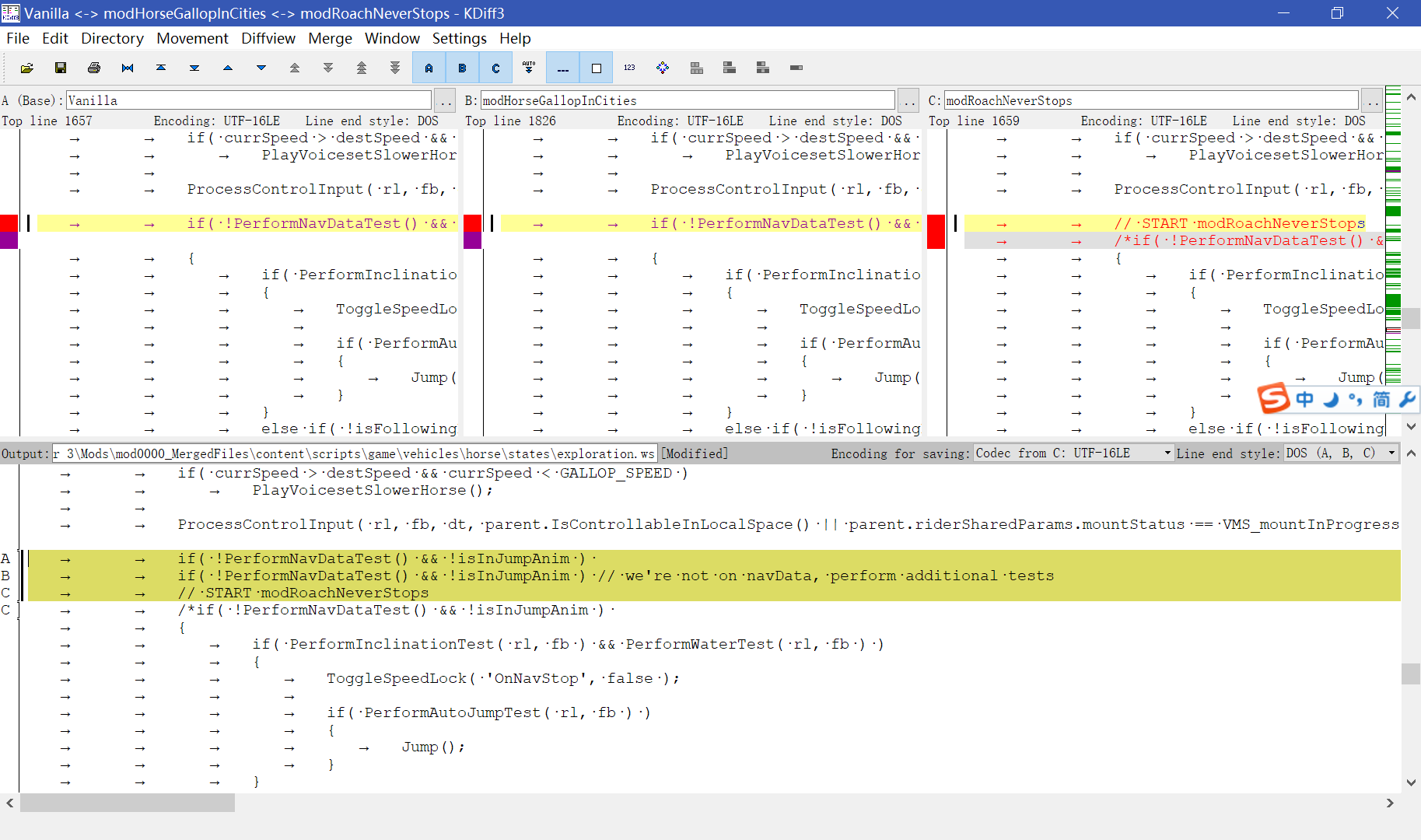
Task: Open Line end style dropdown
Action: click(x=1340, y=453)
